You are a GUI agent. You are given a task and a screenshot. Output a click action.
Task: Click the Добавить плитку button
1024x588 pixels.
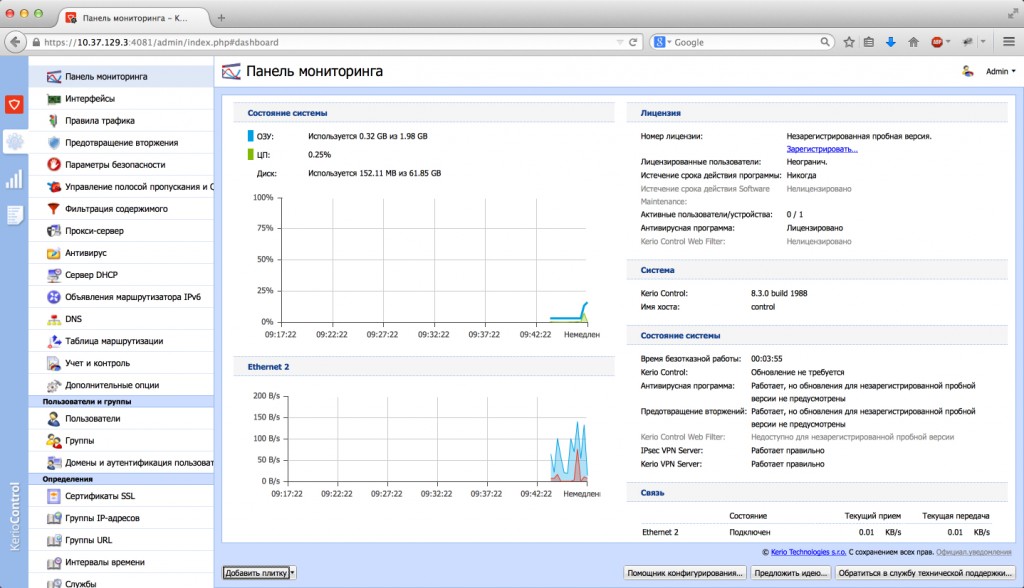pyautogui.click(x=256, y=573)
